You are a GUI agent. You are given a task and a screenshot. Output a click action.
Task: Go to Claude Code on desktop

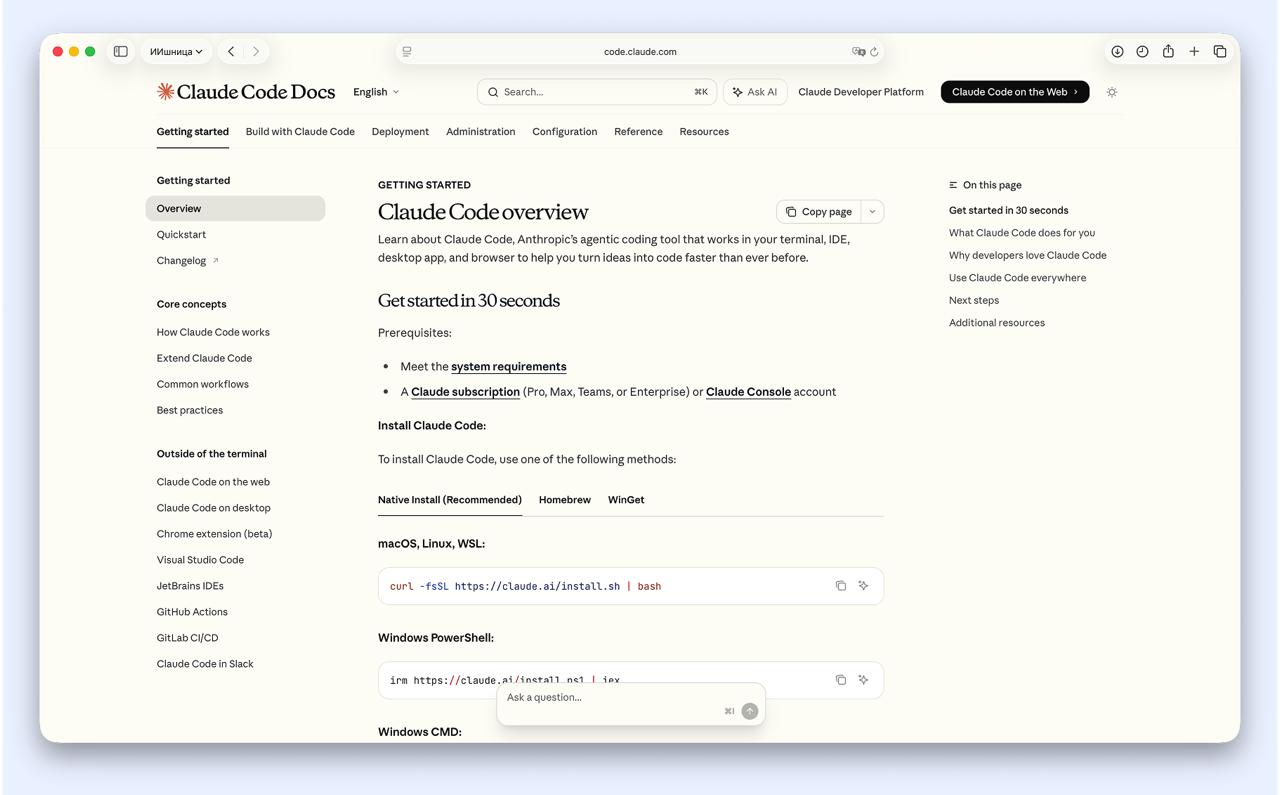click(214, 508)
